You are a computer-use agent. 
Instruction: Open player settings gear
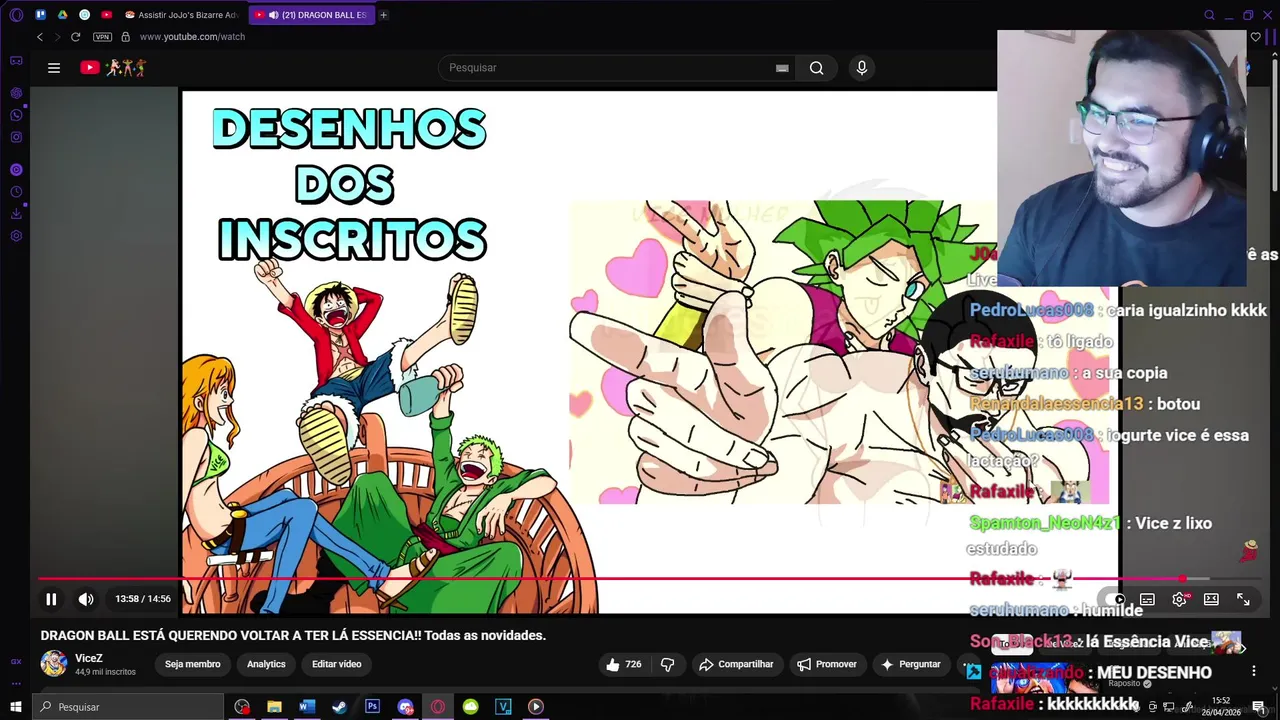pos(1179,599)
